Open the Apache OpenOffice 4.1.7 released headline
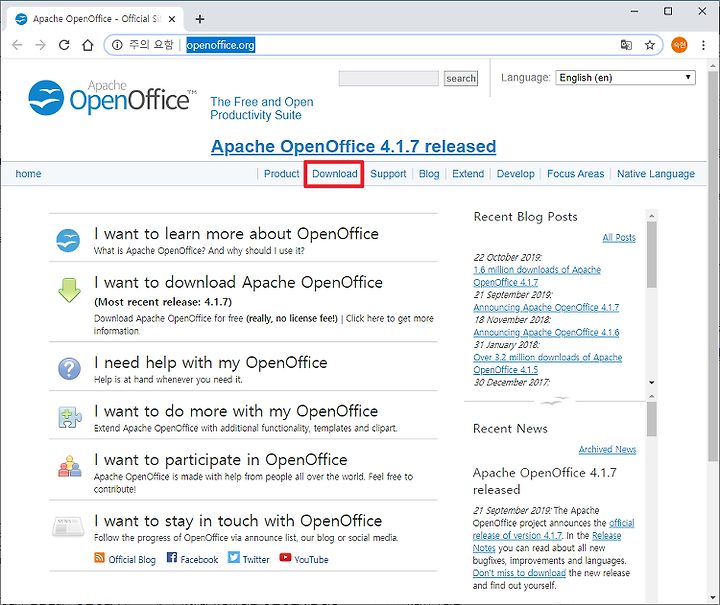The height and width of the screenshot is (605, 720). pos(354,146)
